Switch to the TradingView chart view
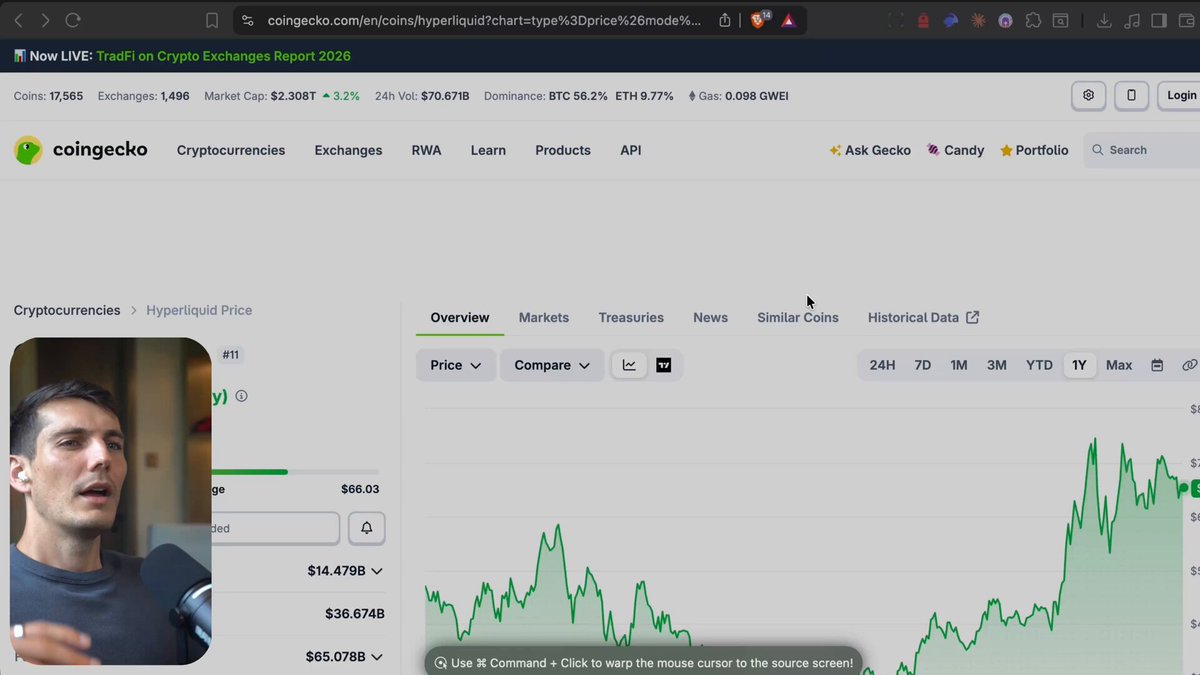The width and height of the screenshot is (1200, 675). (664, 365)
